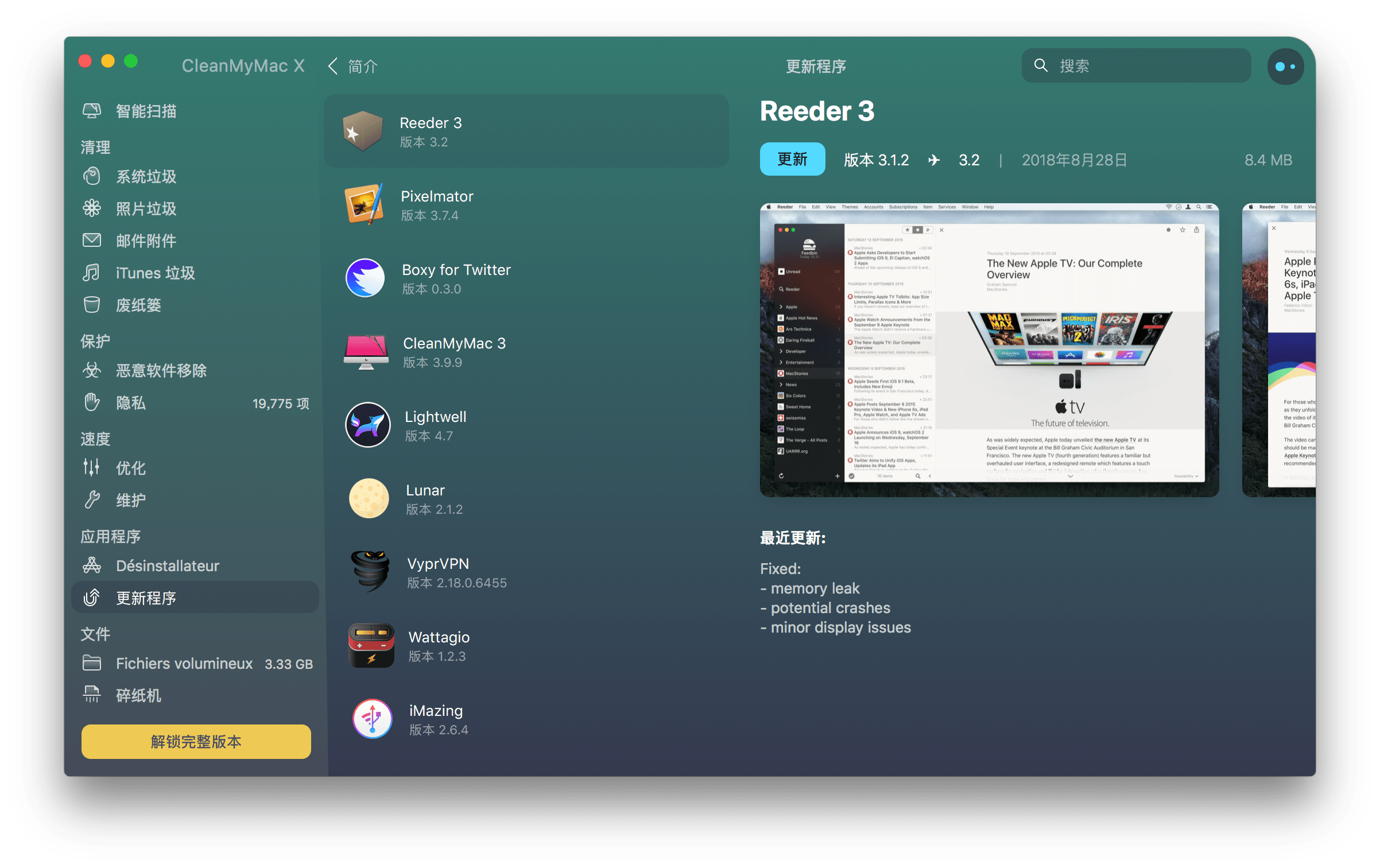Click the Pixelmator app icon

coord(364,205)
